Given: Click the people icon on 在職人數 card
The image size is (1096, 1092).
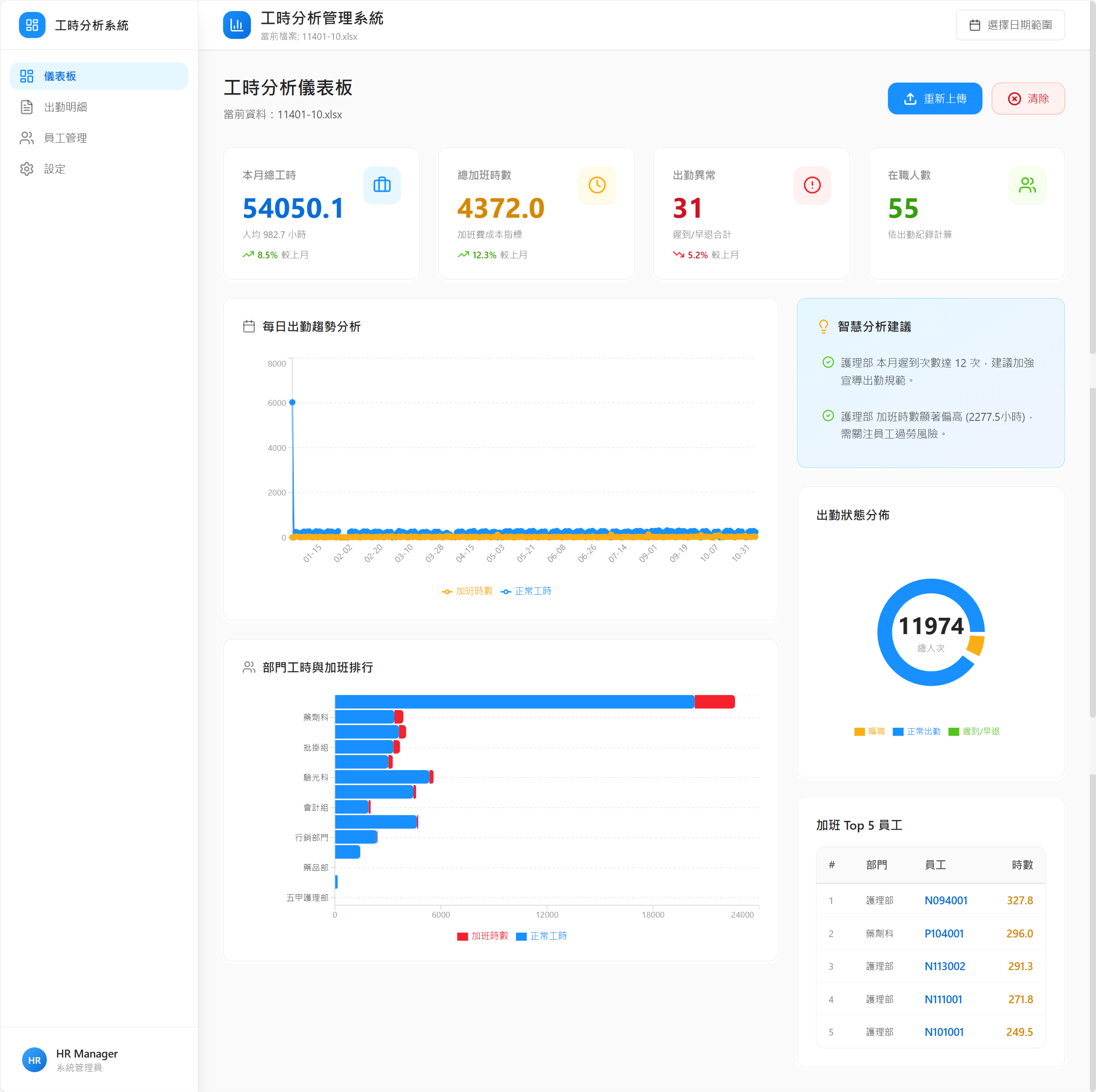Looking at the screenshot, I should (x=1027, y=185).
